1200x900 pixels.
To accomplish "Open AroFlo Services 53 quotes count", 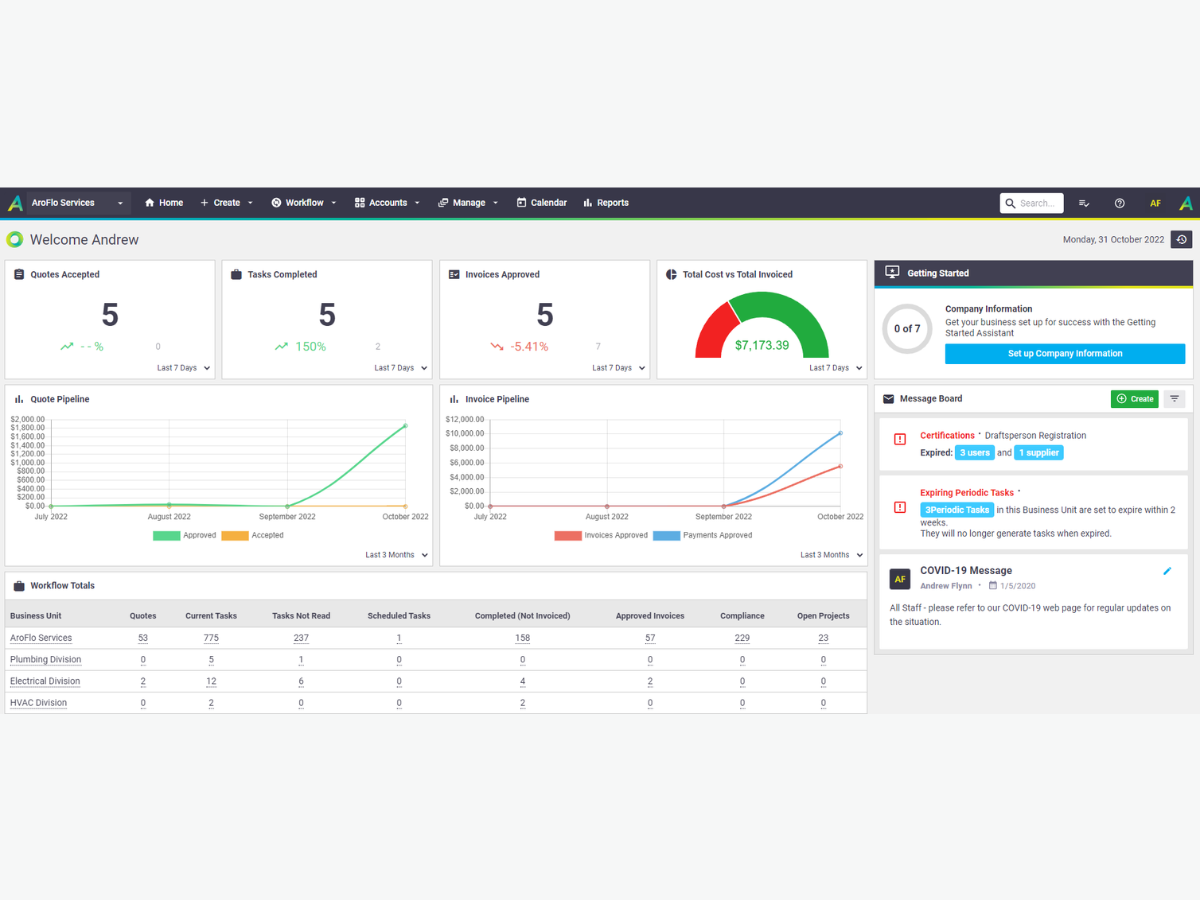I will point(143,638).
